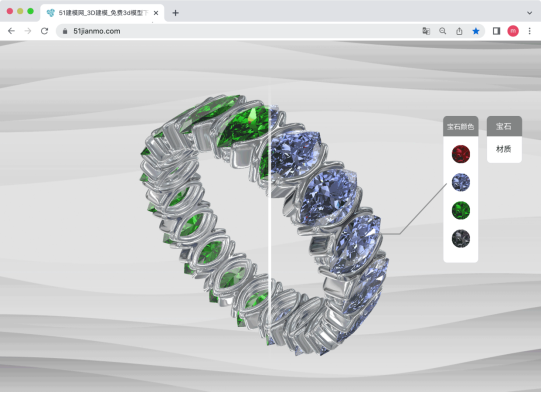
Task: Select the 材质 option
Action: pos(504,149)
